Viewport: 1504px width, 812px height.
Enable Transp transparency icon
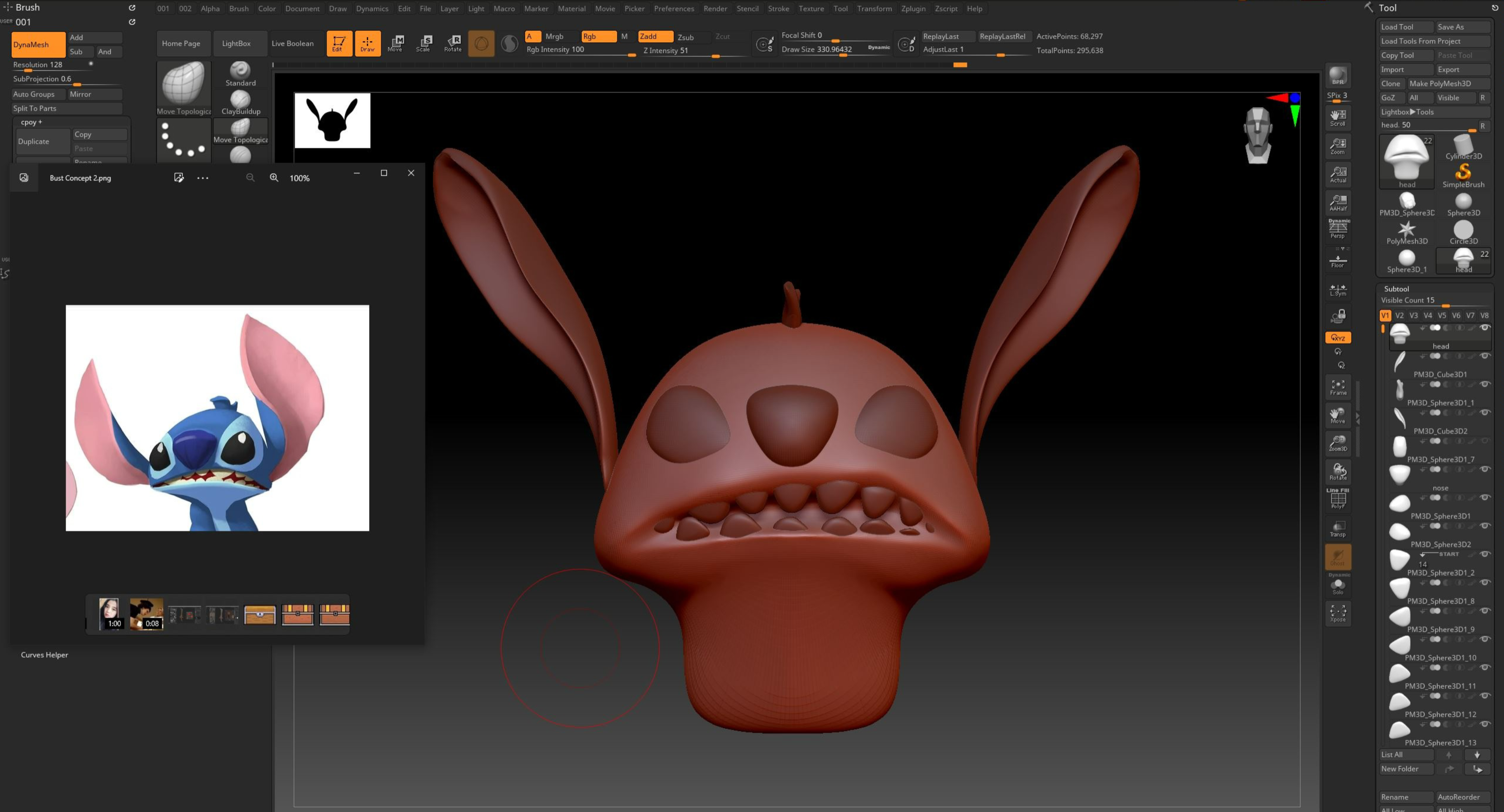pos(1338,529)
